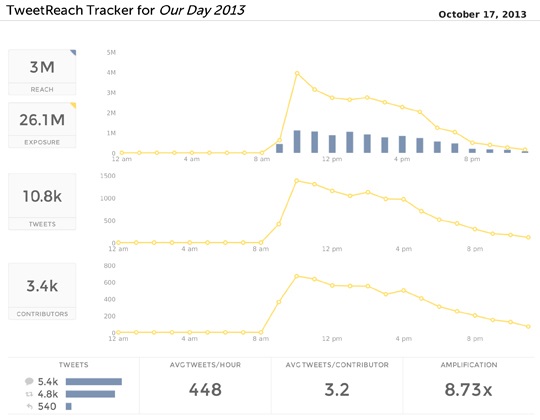Screen dimensions: 540x420
Task: Click the retweet icon beside 4.8k
Action: pyautogui.click(x=29, y=394)
